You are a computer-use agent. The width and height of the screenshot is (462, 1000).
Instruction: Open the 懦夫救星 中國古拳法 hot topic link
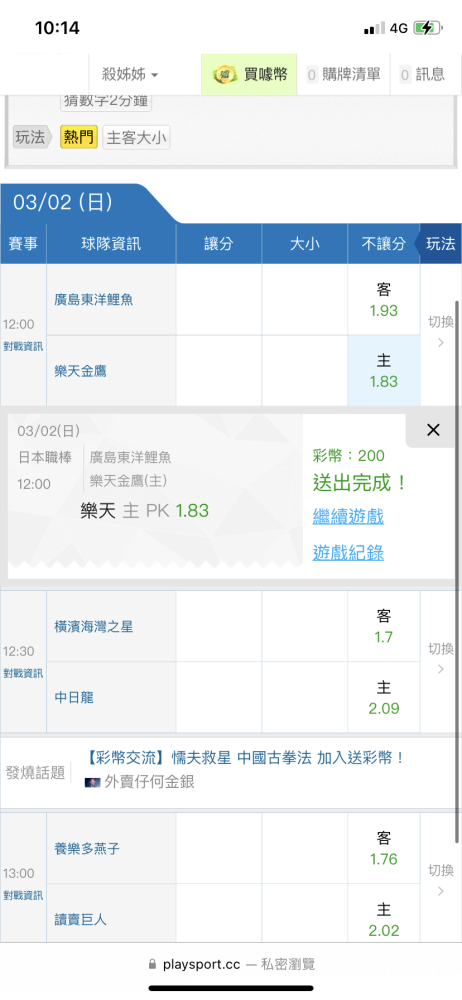[245, 758]
